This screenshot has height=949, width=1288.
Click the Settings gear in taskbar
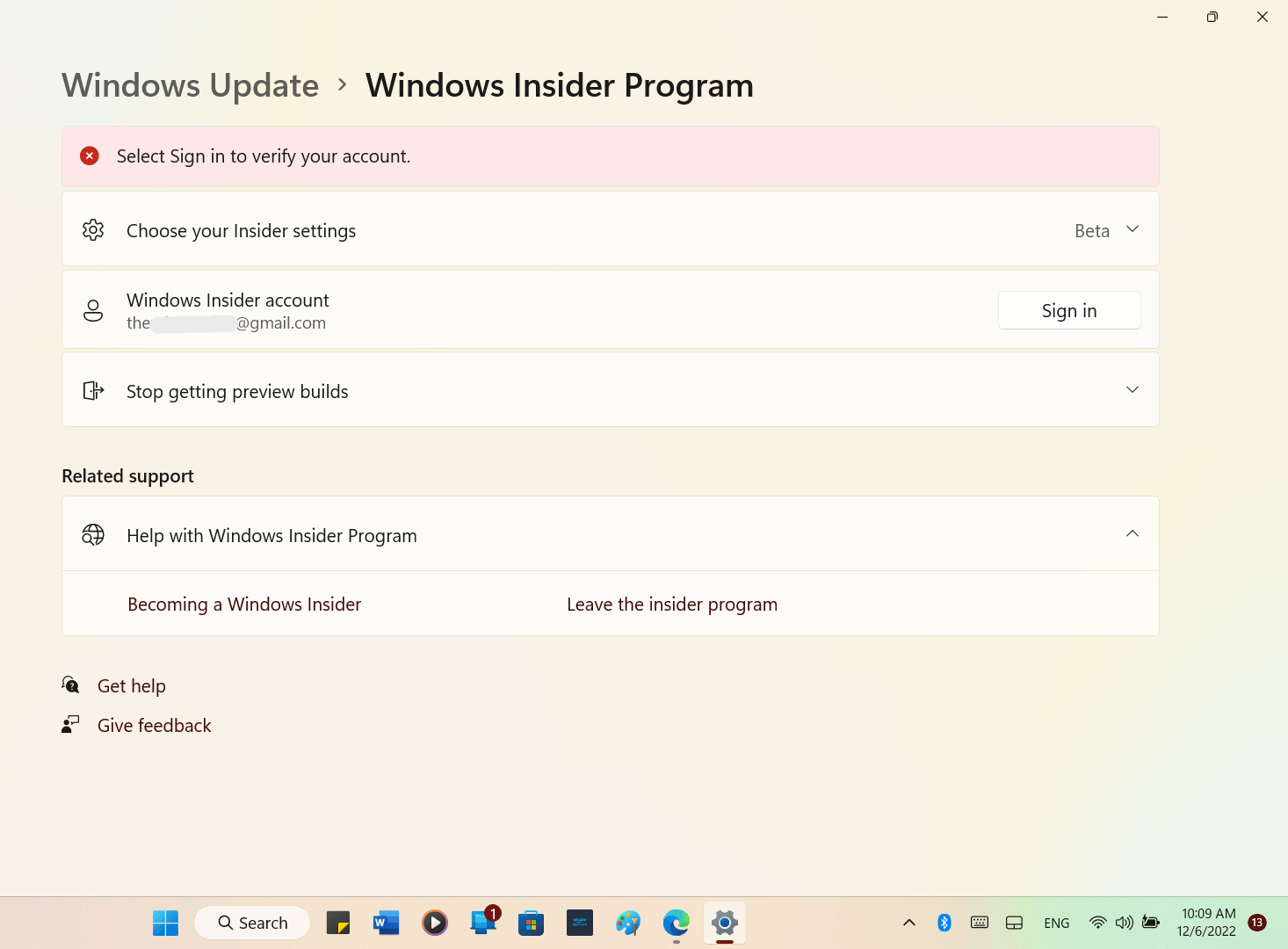pos(725,923)
